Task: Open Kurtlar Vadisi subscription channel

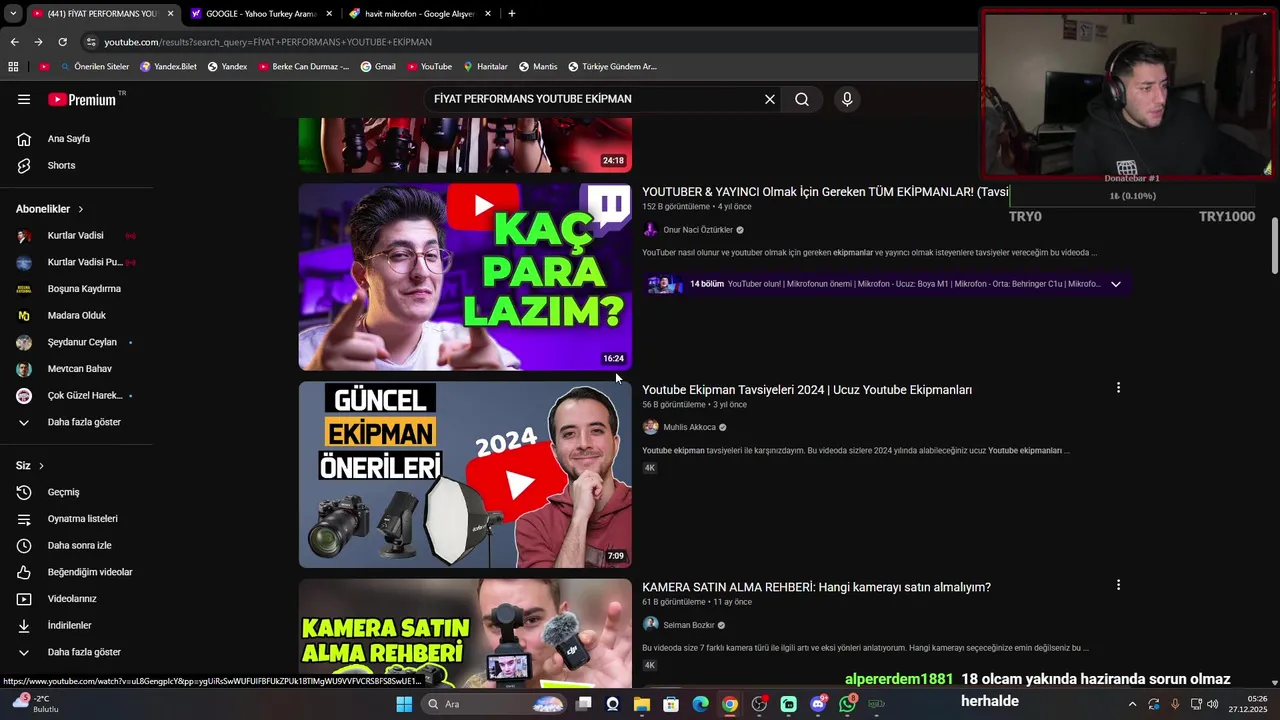Action: (x=76, y=236)
